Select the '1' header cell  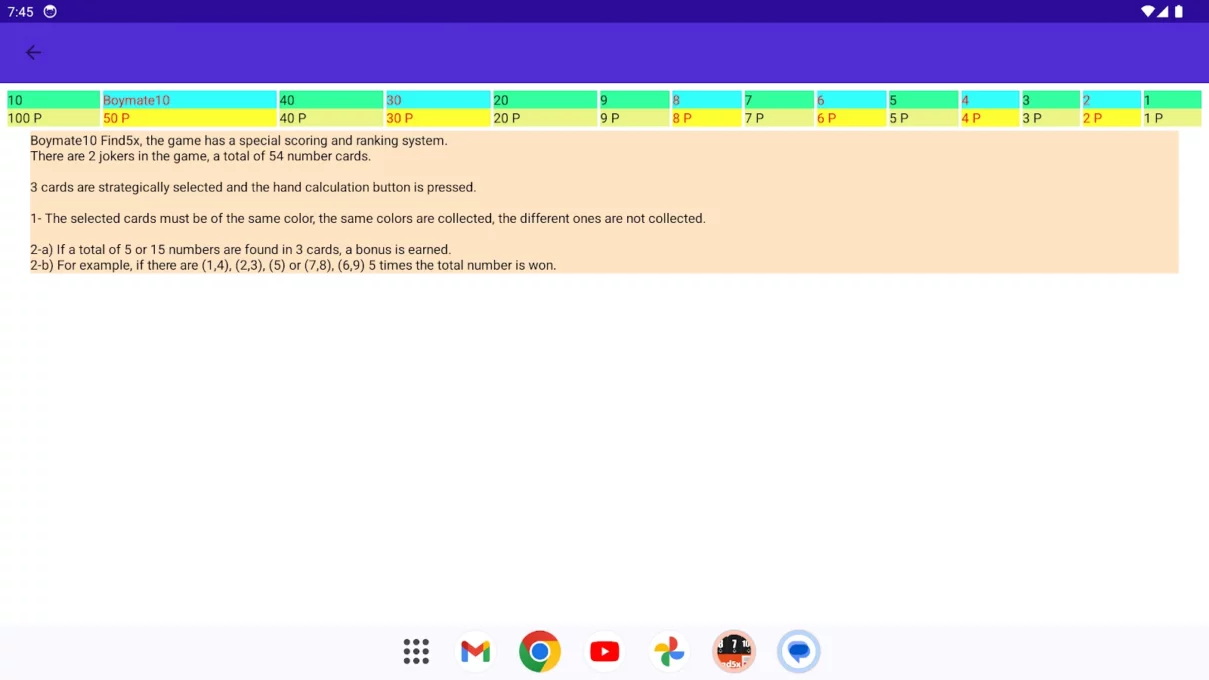point(1172,100)
